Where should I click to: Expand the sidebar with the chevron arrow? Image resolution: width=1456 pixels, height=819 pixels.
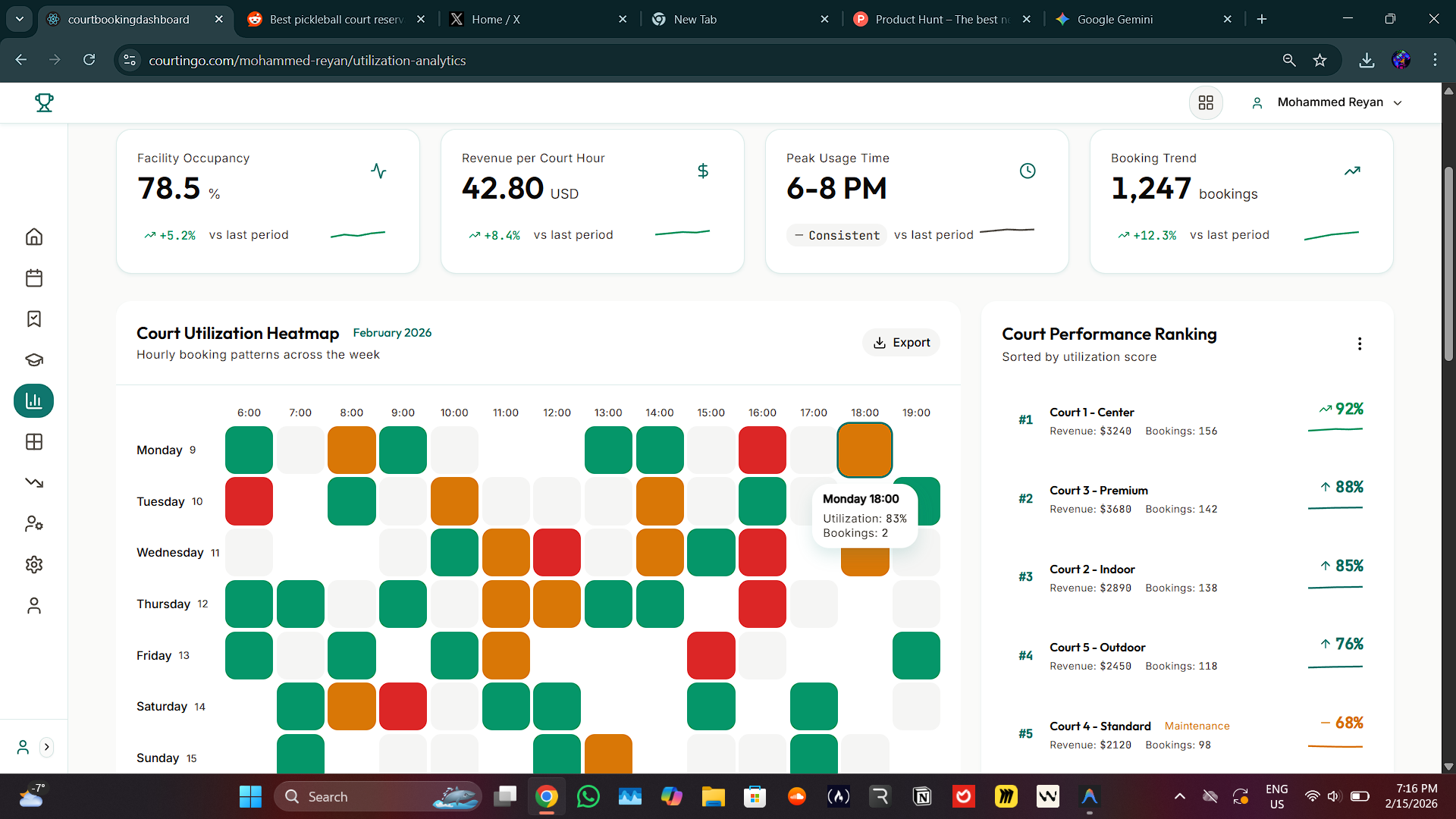pyautogui.click(x=47, y=747)
